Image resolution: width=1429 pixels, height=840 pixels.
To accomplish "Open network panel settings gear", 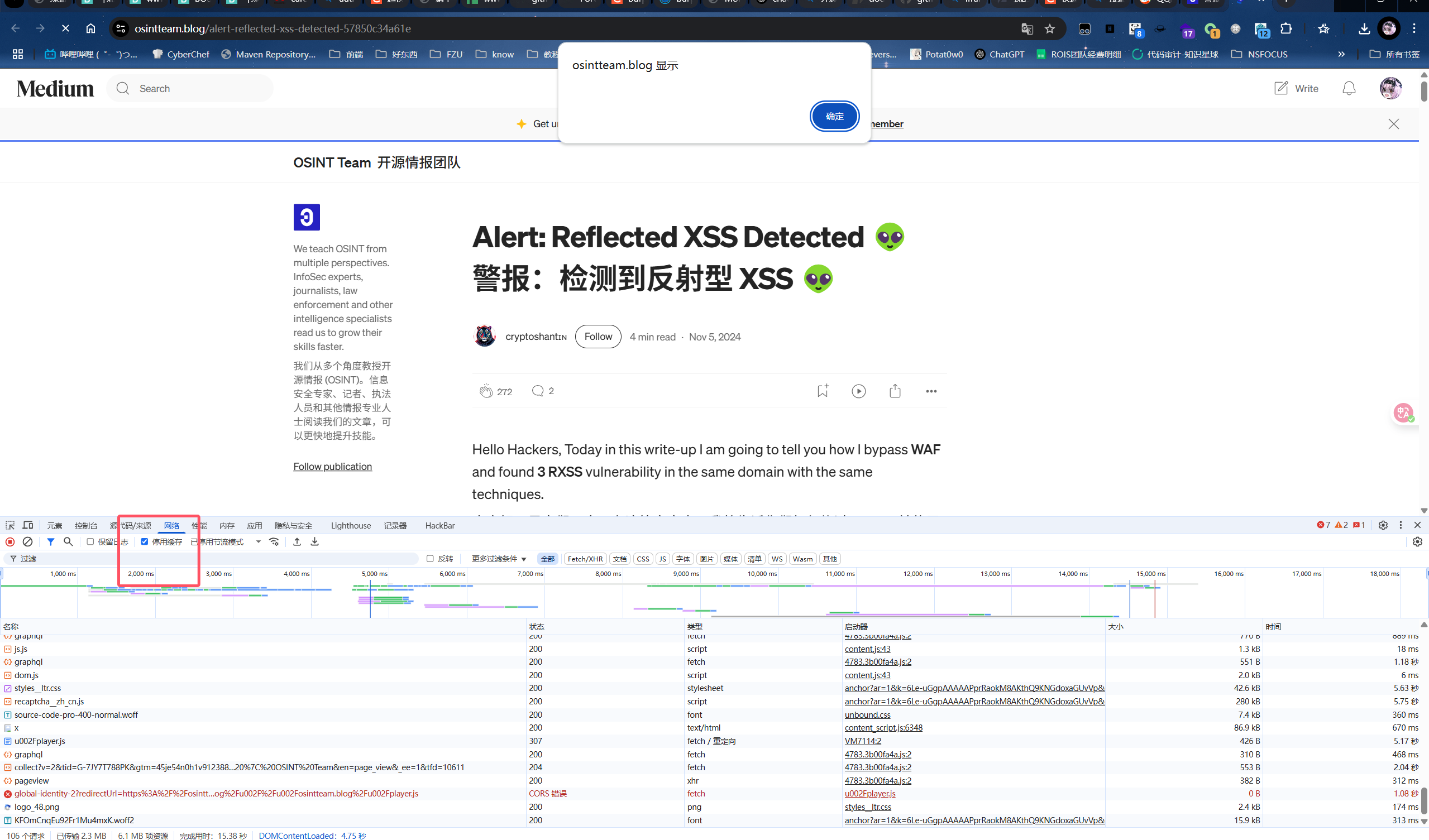I will click(1418, 542).
